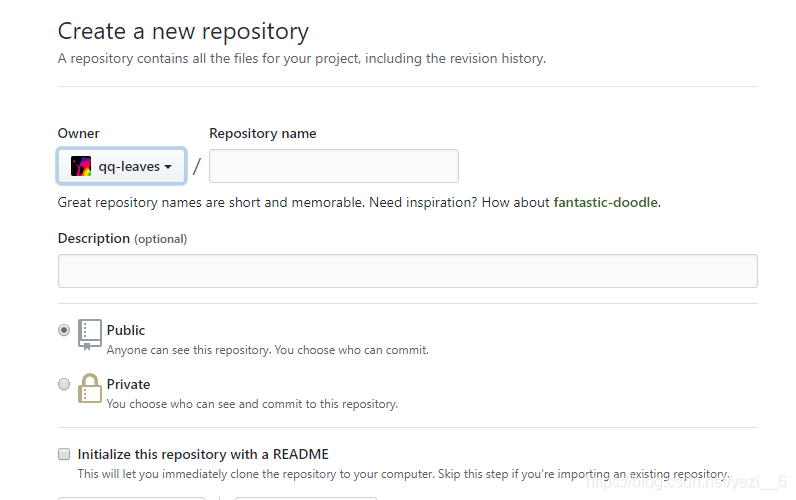The image size is (796, 500).
Task: Focus the Description optional text field
Action: click(408, 271)
